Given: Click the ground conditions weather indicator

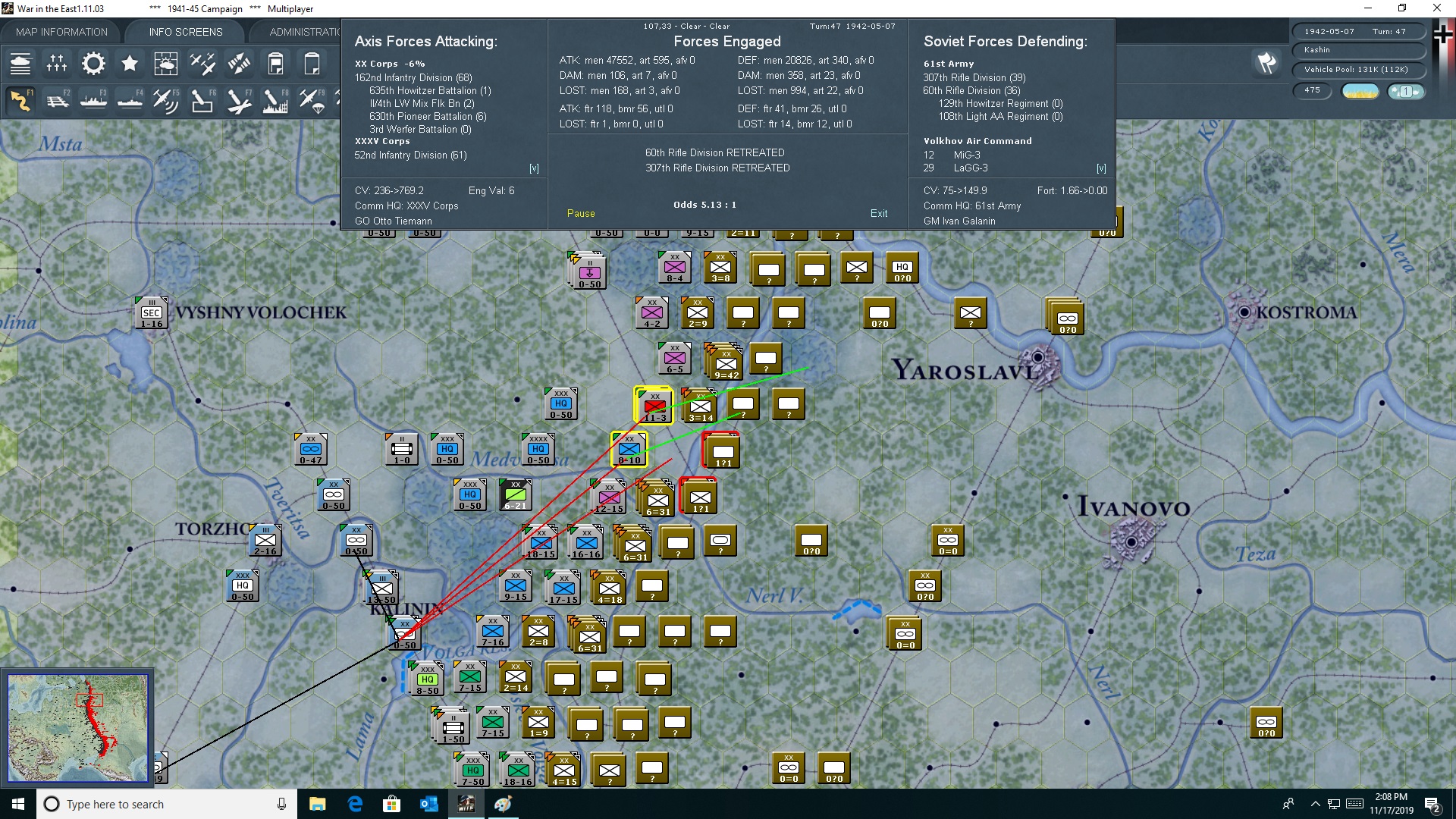Looking at the screenshot, I should (1360, 91).
